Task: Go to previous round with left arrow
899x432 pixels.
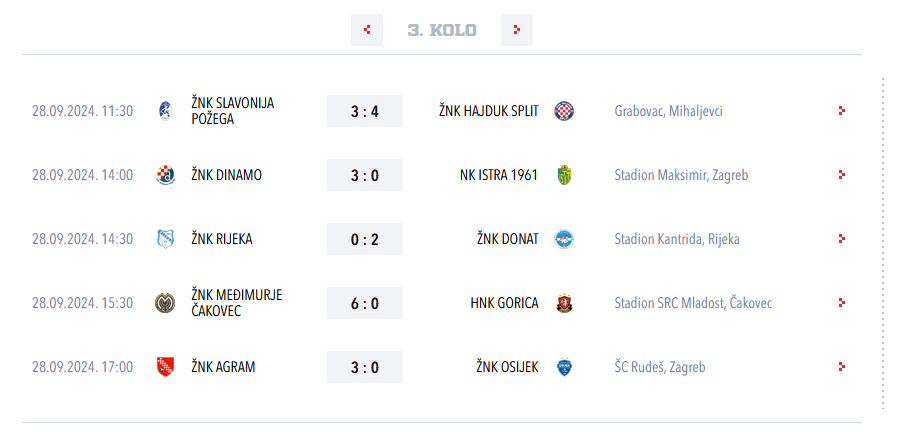Action: 367,30
